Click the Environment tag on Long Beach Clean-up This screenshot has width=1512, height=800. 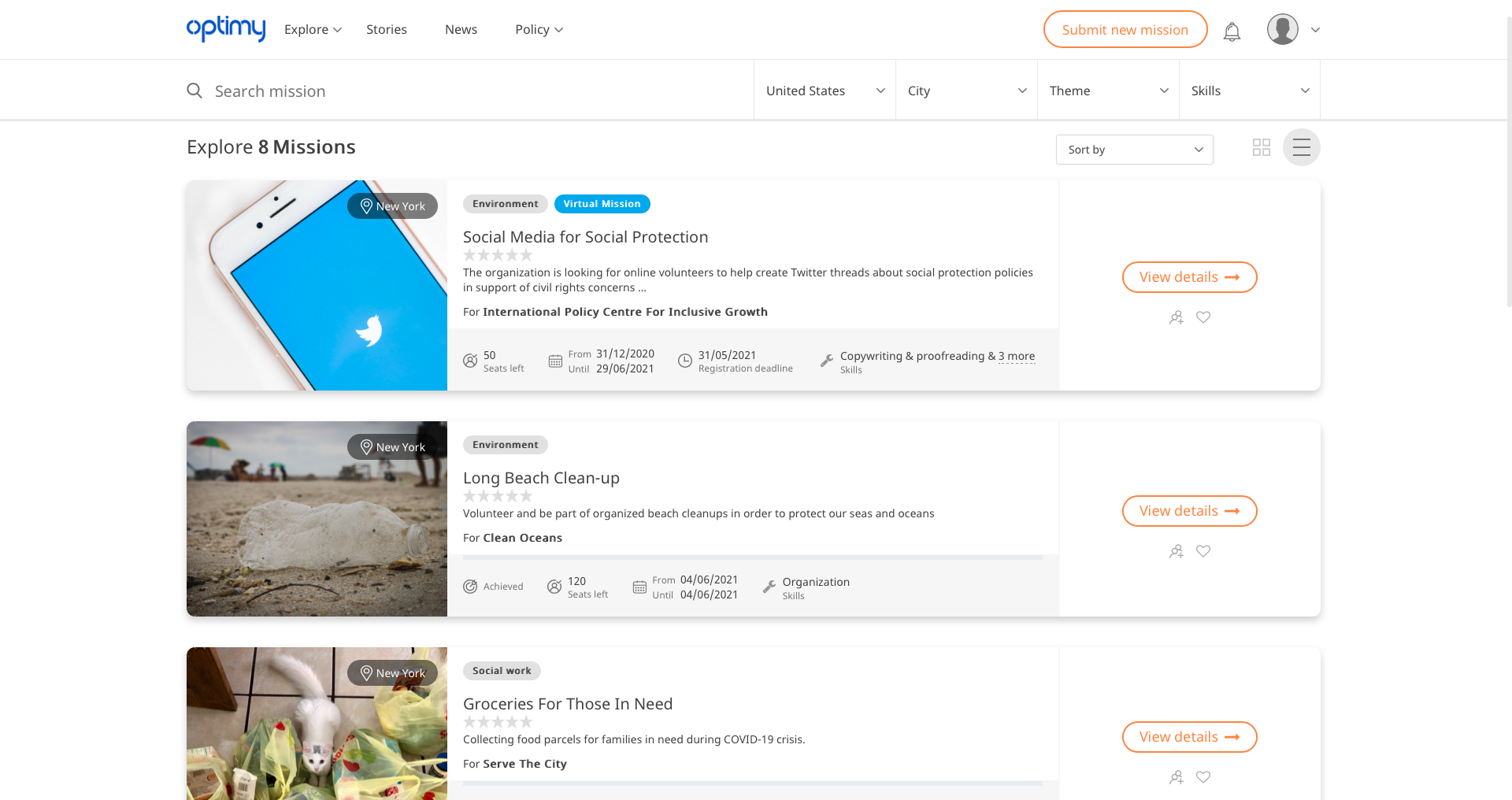505,445
